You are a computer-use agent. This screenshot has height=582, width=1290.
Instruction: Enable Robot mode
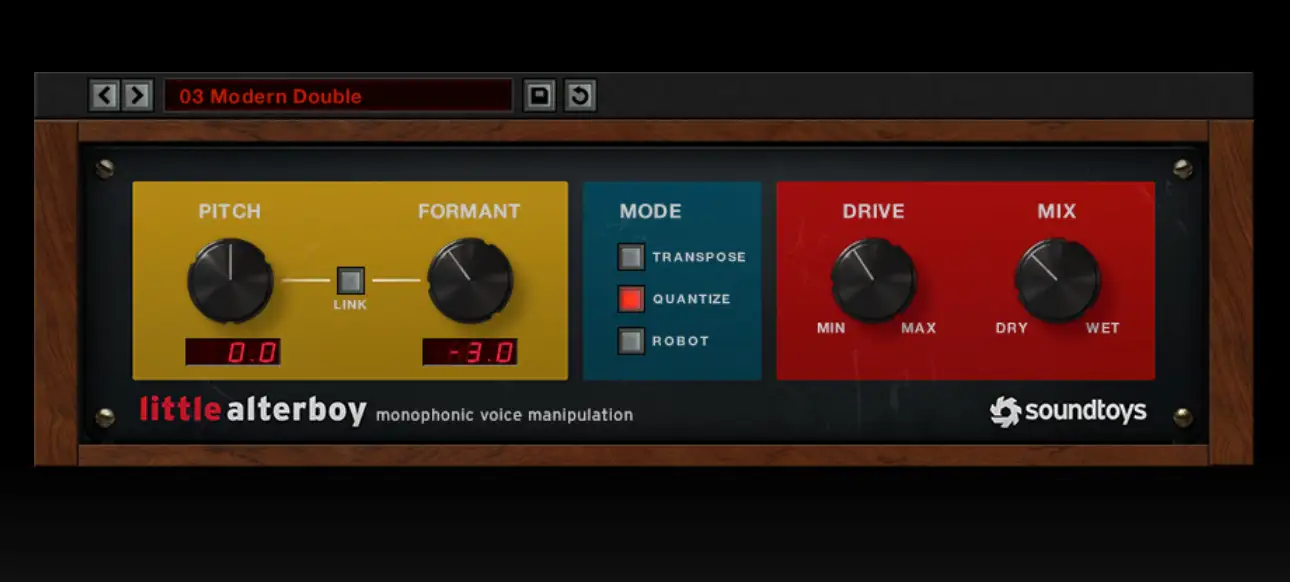(x=631, y=341)
